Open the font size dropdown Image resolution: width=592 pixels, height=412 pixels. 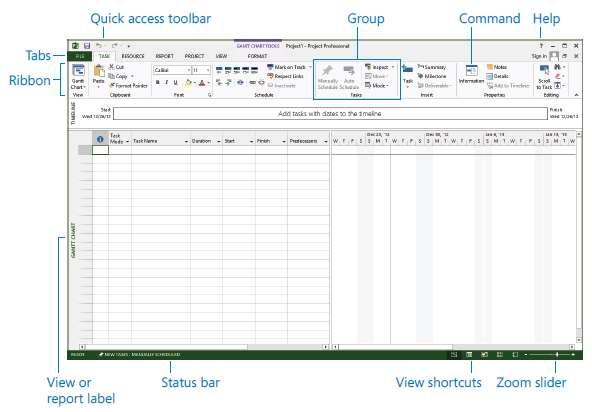pos(208,70)
